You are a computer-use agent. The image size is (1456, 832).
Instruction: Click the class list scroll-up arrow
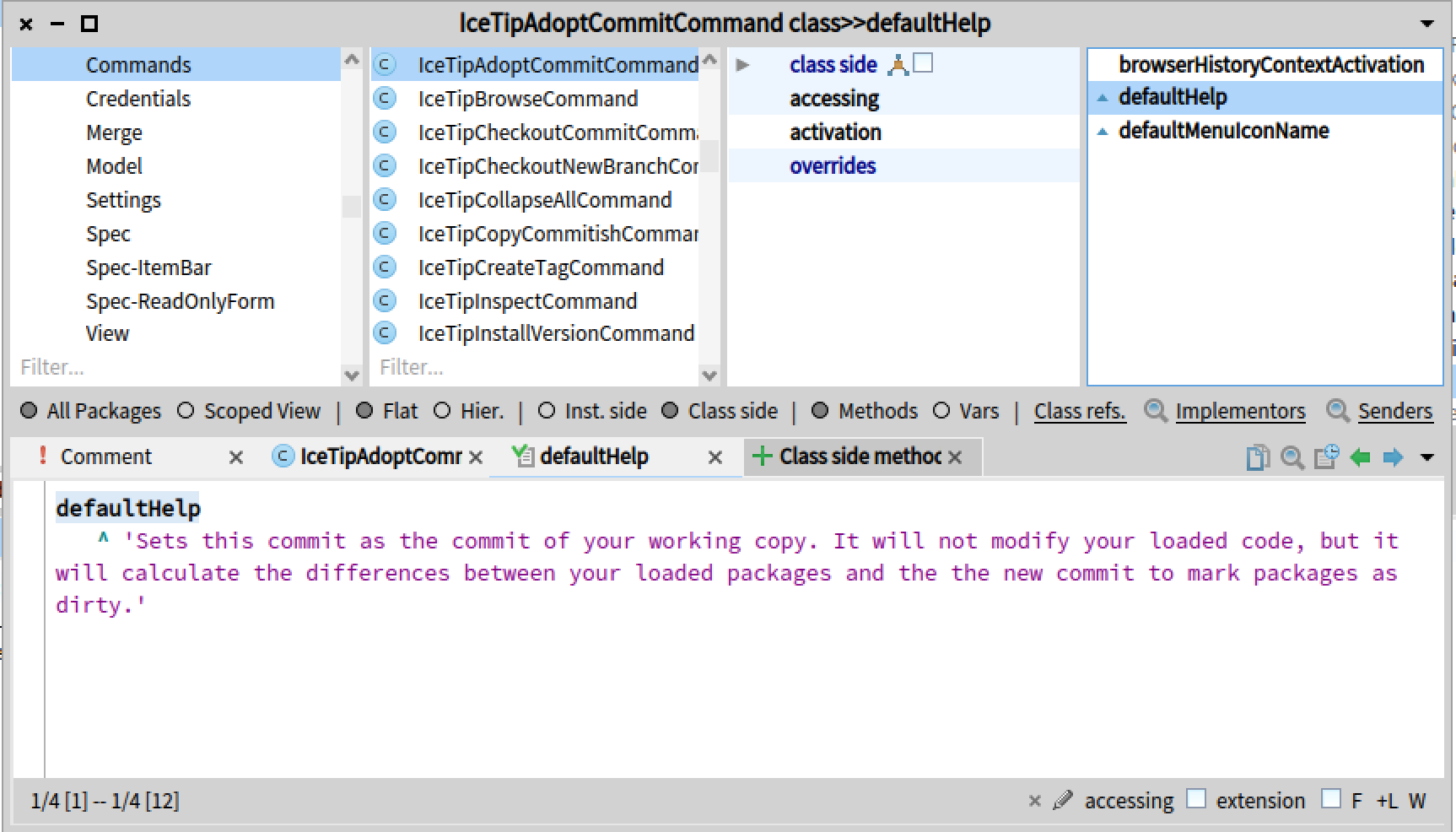(709, 60)
